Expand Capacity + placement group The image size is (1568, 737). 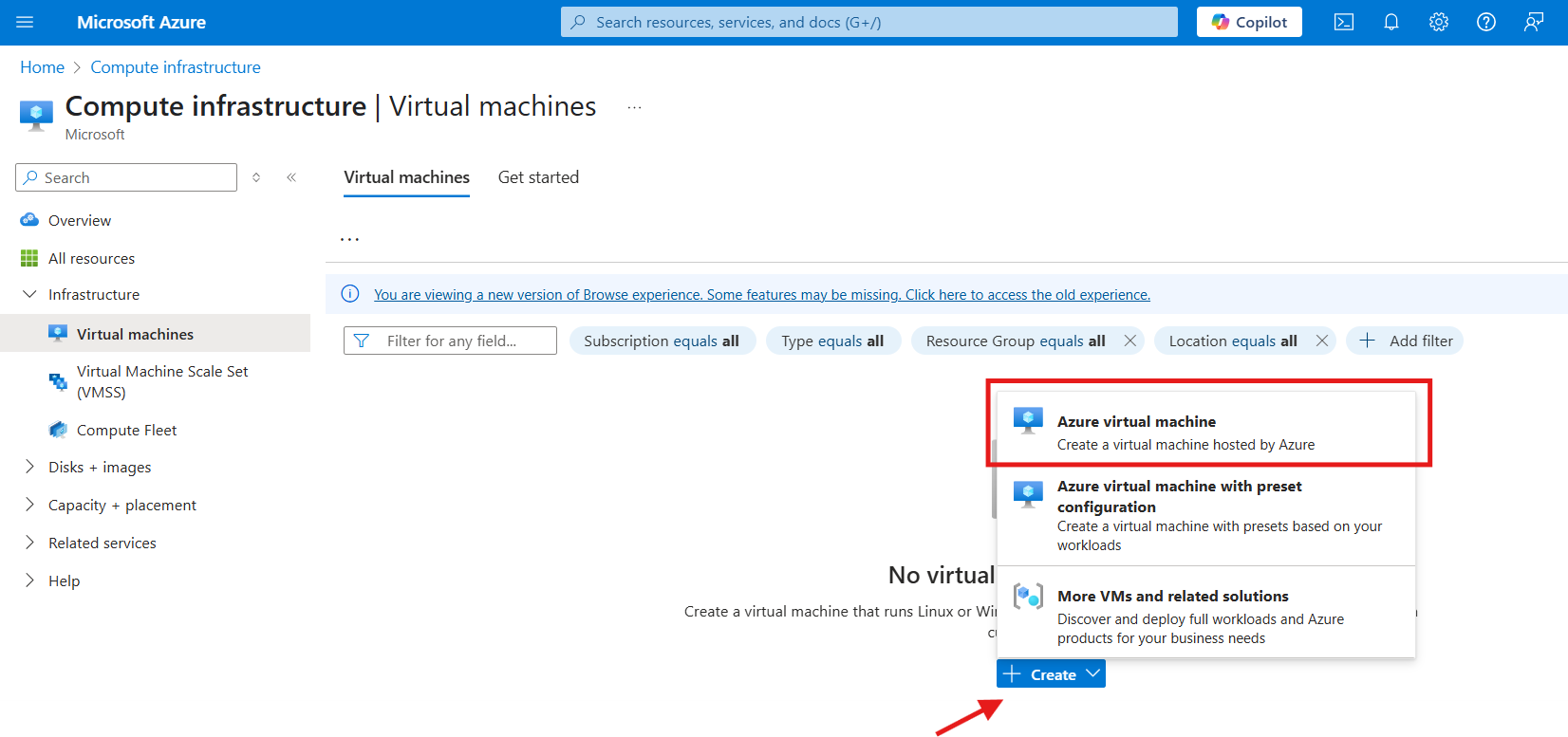coord(29,505)
